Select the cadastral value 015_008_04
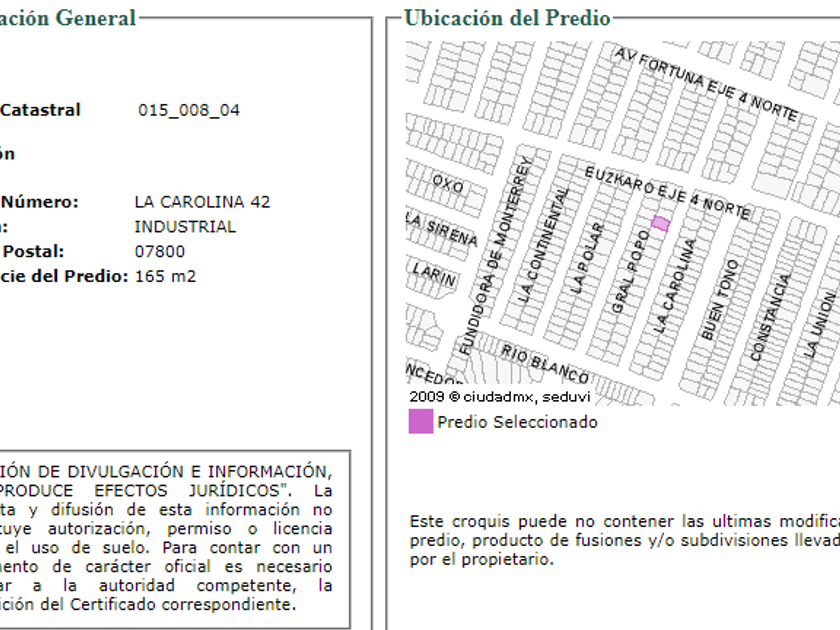 (189, 110)
